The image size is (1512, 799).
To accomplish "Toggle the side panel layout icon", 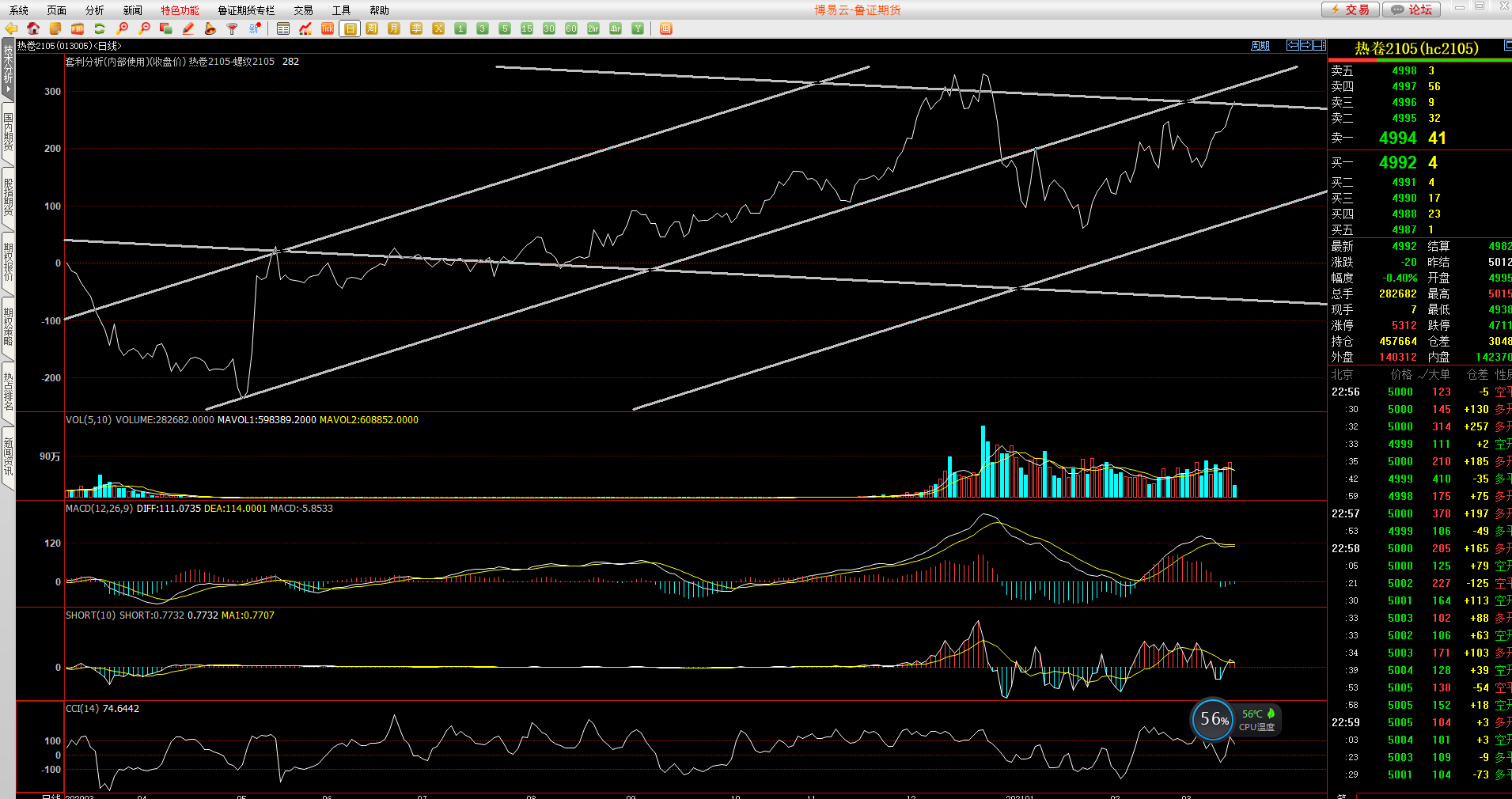I will (x=1319, y=45).
